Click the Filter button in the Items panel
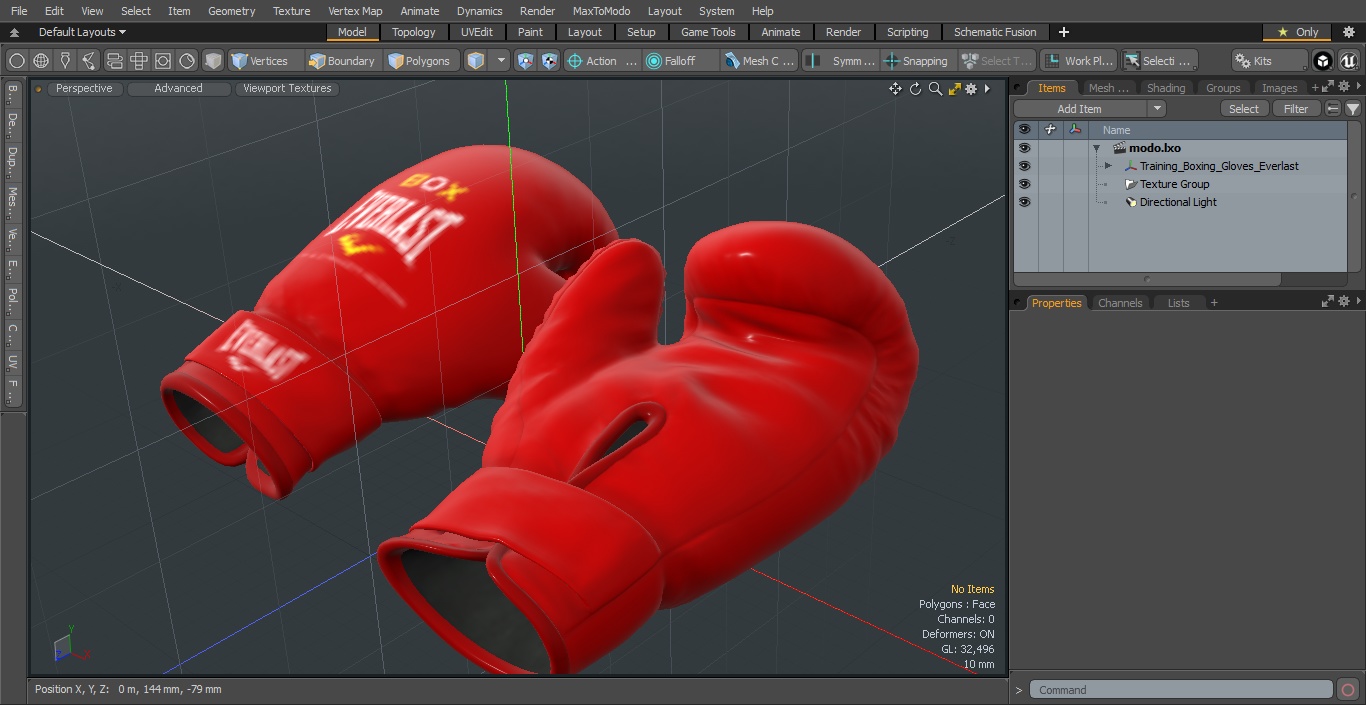1366x705 pixels. (x=1296, y=109)
